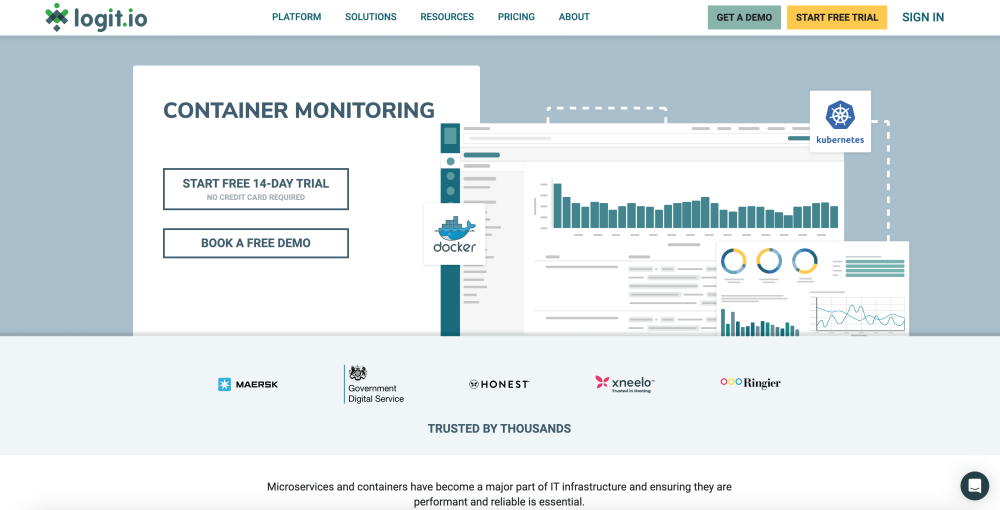Click the Kubernetes logo card
Screen dimensions: 1000x510
[x=840, y=122]
